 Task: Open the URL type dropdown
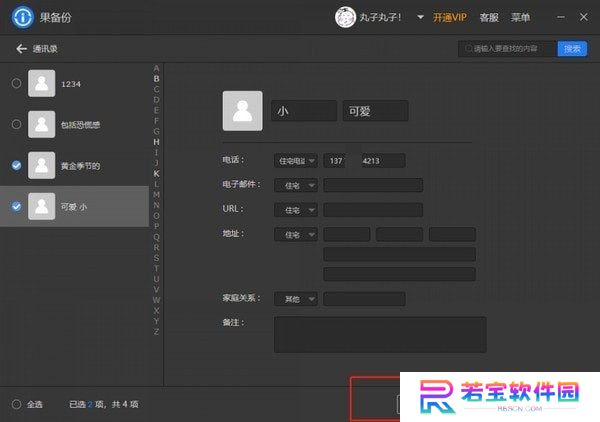point(296,210)
